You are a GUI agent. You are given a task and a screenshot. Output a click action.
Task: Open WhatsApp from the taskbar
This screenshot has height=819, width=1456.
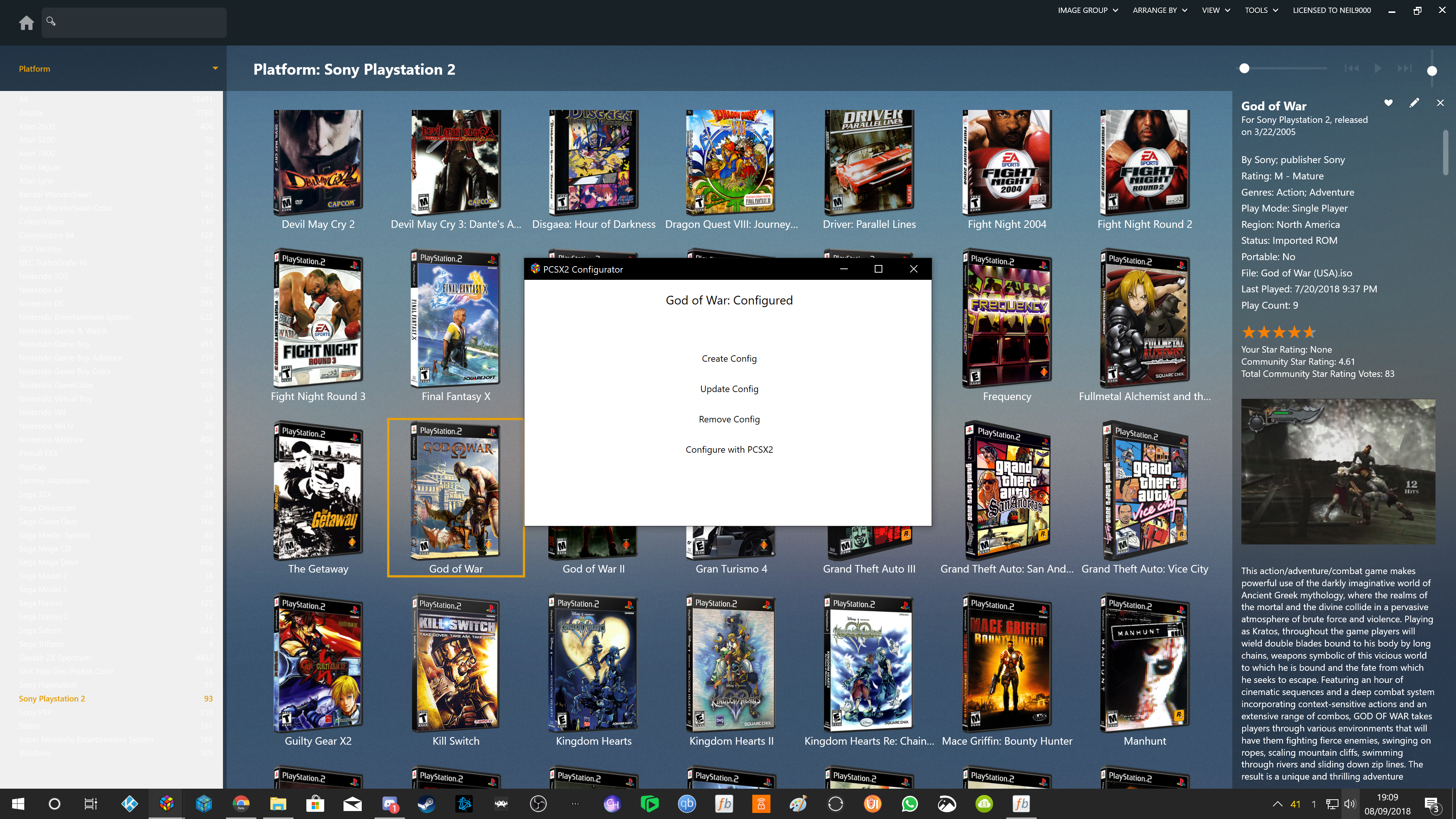tap(910, 804)
